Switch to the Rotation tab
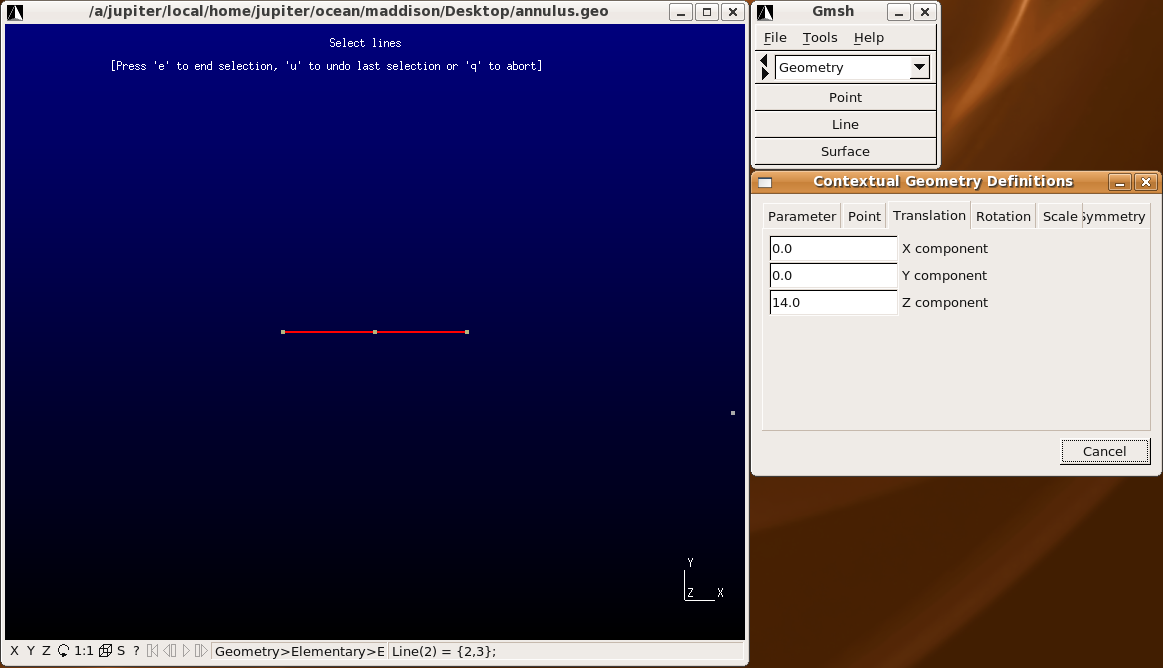Screen dimensions: 1163x668 [1003, 216]
